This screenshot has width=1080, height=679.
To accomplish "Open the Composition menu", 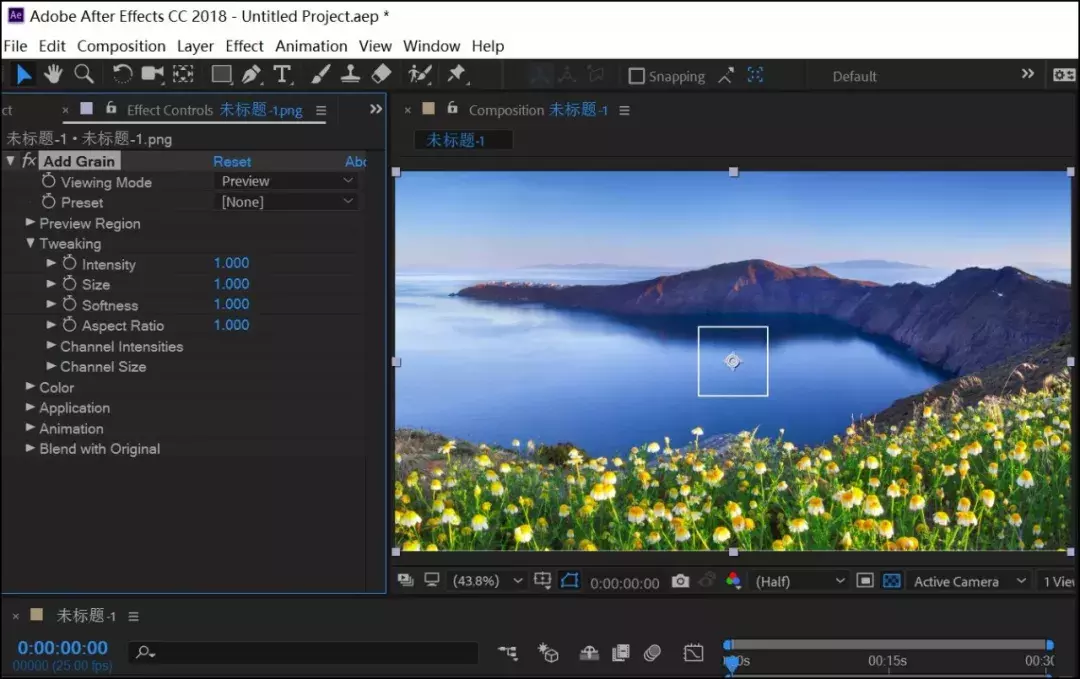I will [121, 46].
